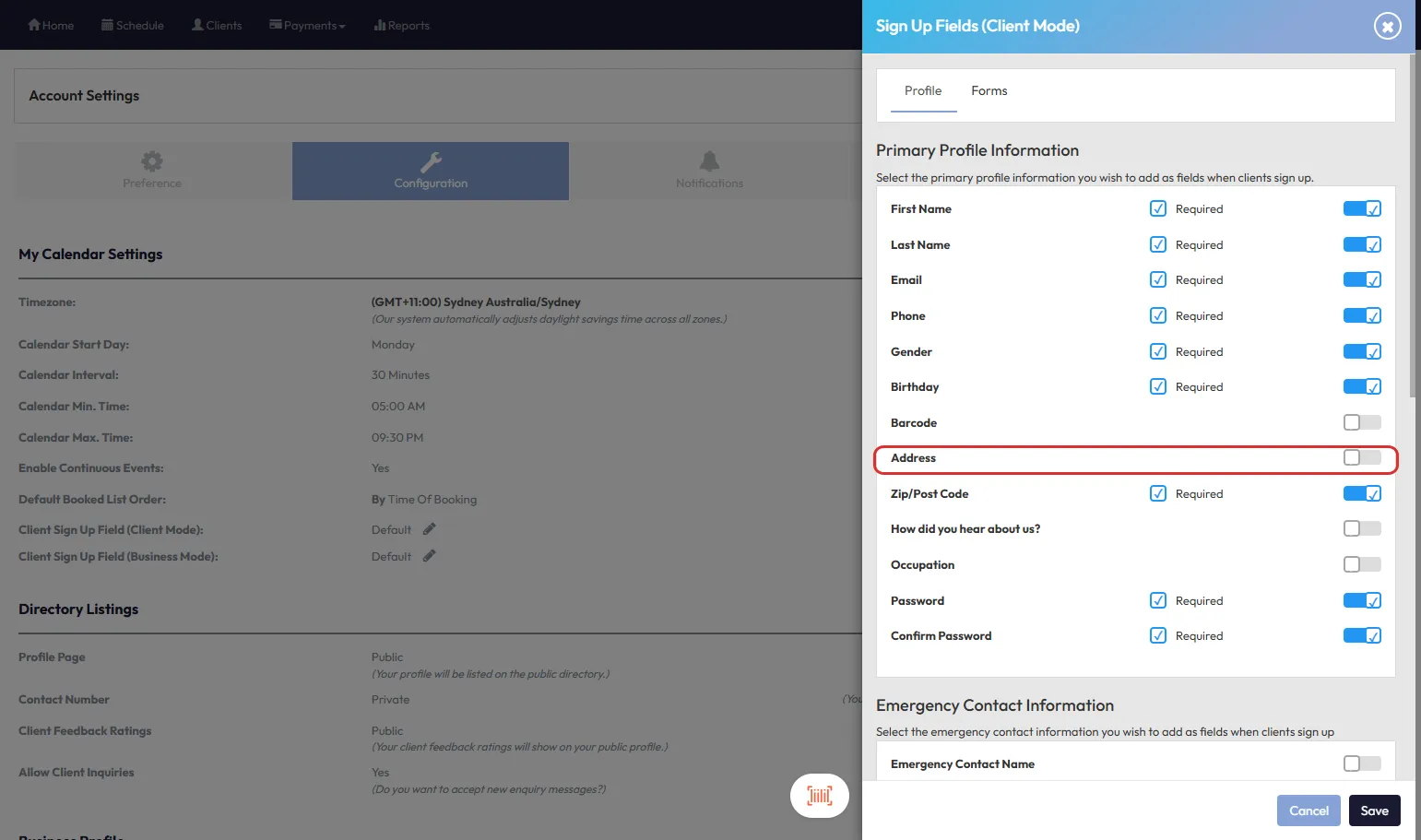Click the orange barcode scanner icon
Image resolution: width=1421 pixels, height=840 pixels.
point(819,795)
